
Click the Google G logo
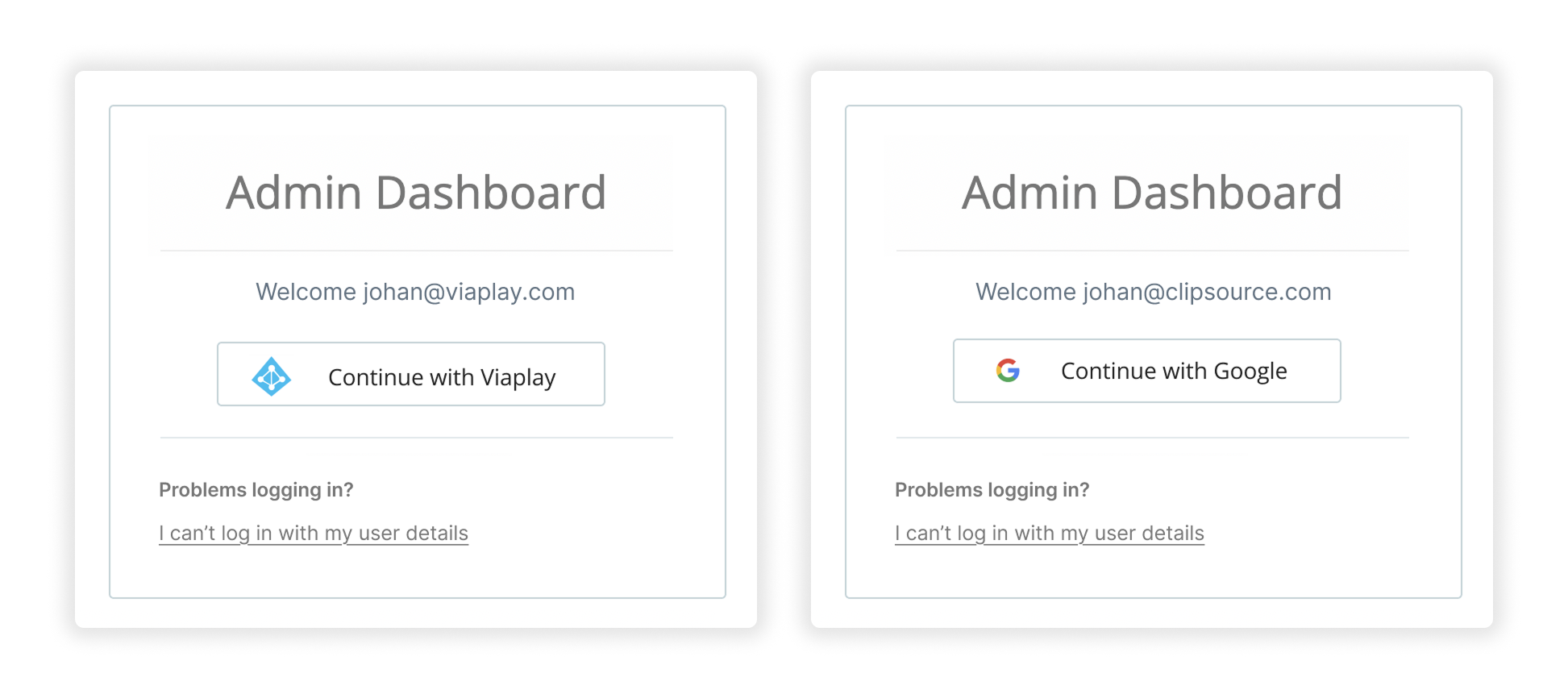coord(1008,370)
